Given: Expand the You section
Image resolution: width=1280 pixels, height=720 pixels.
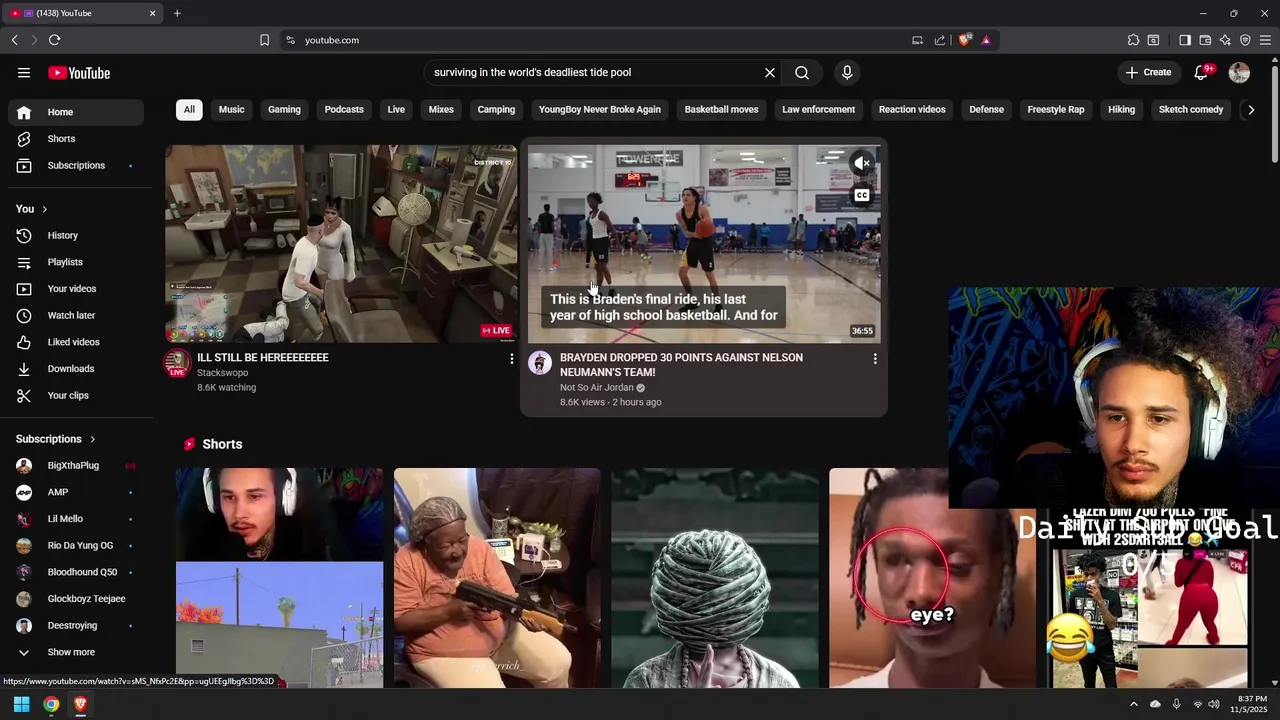Looking at the screenshot, I should coord(32,209).
